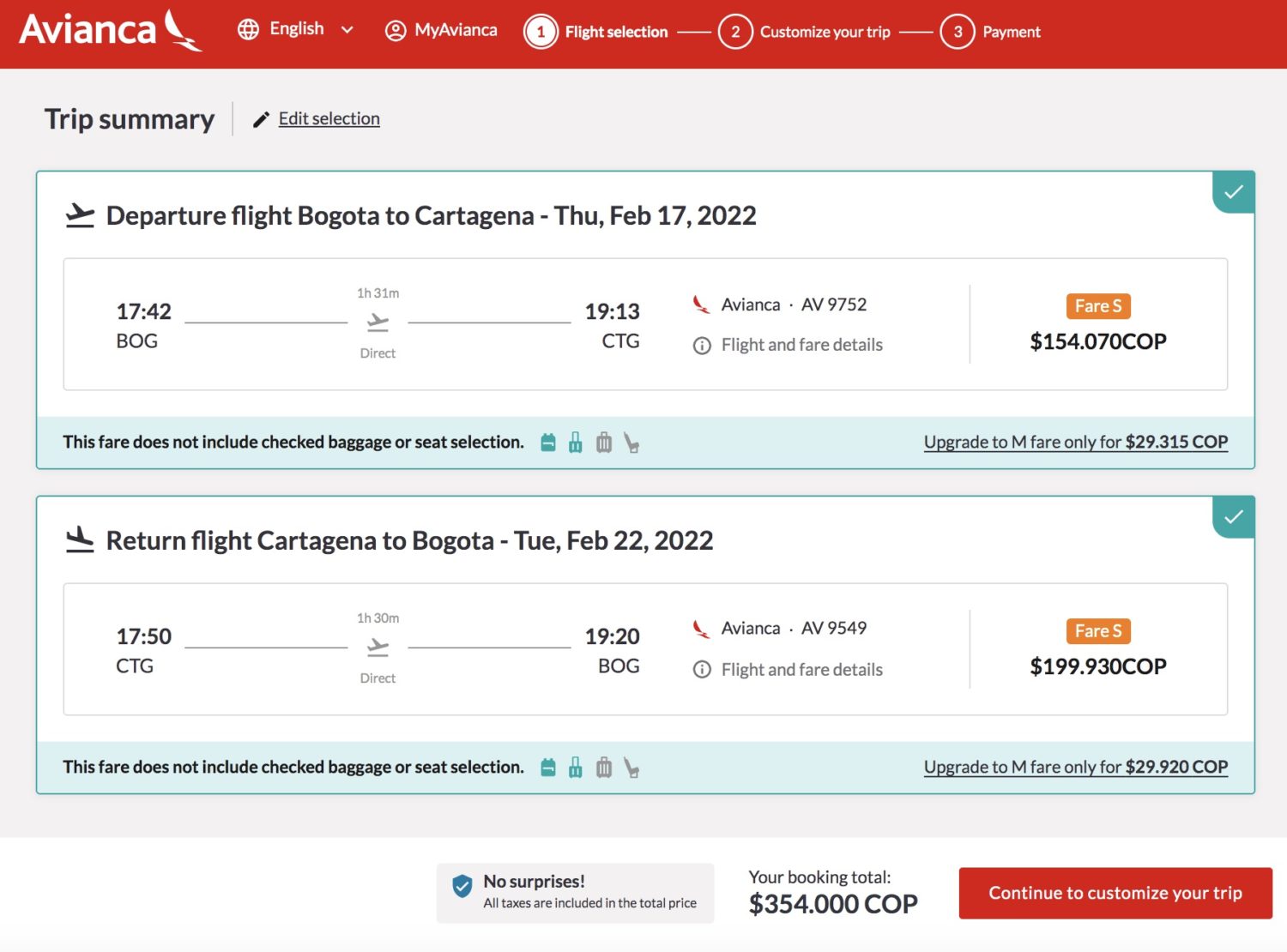
Task: Click the MyAvianca user profile icon
Action: coord(396,31)
